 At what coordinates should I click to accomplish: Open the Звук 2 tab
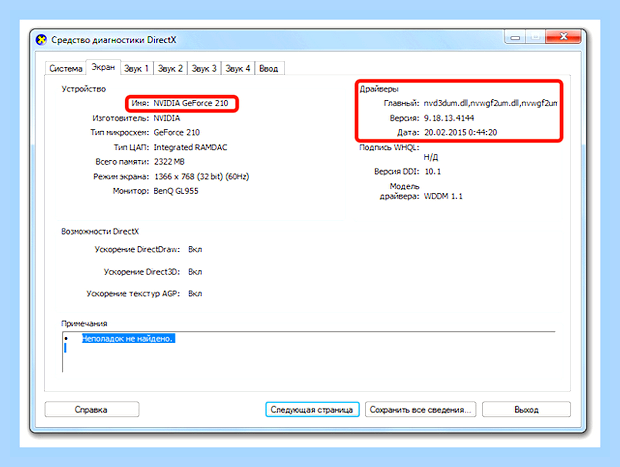[x=170, y=68]
